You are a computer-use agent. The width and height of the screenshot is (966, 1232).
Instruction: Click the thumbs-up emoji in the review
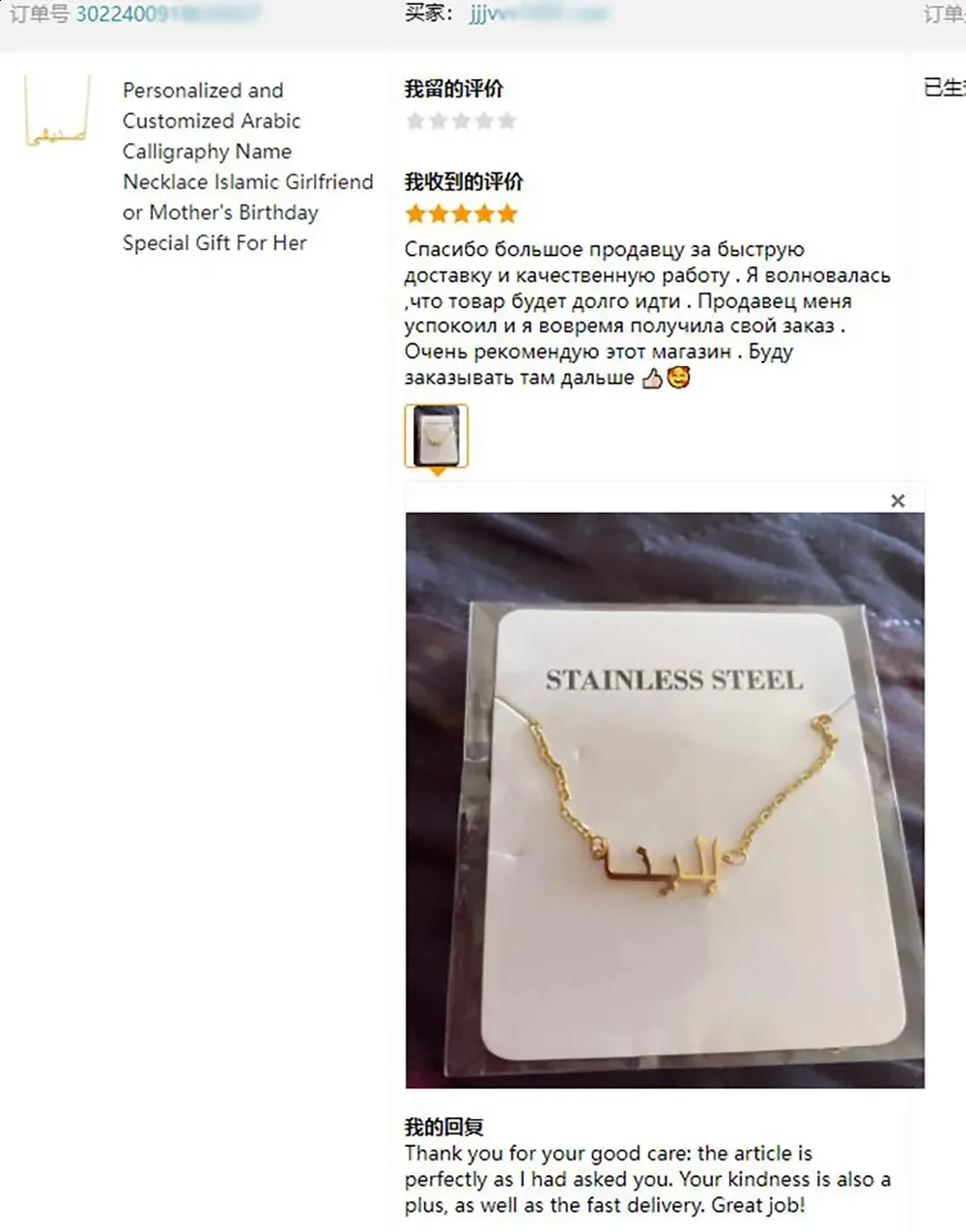tap(652, 378)
